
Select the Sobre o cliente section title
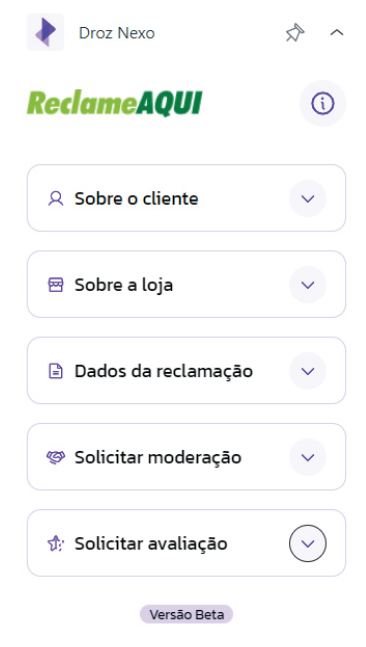point(136,198)
